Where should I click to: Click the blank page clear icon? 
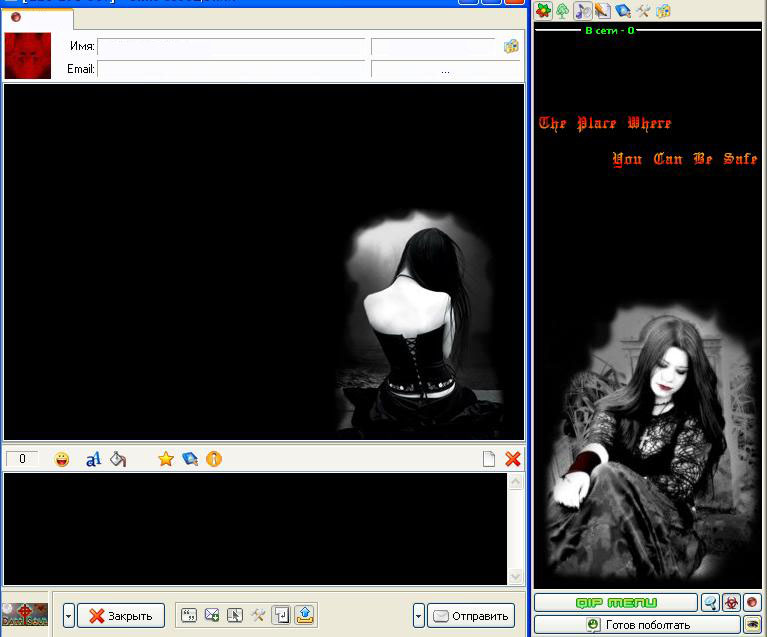click(489, 459)
